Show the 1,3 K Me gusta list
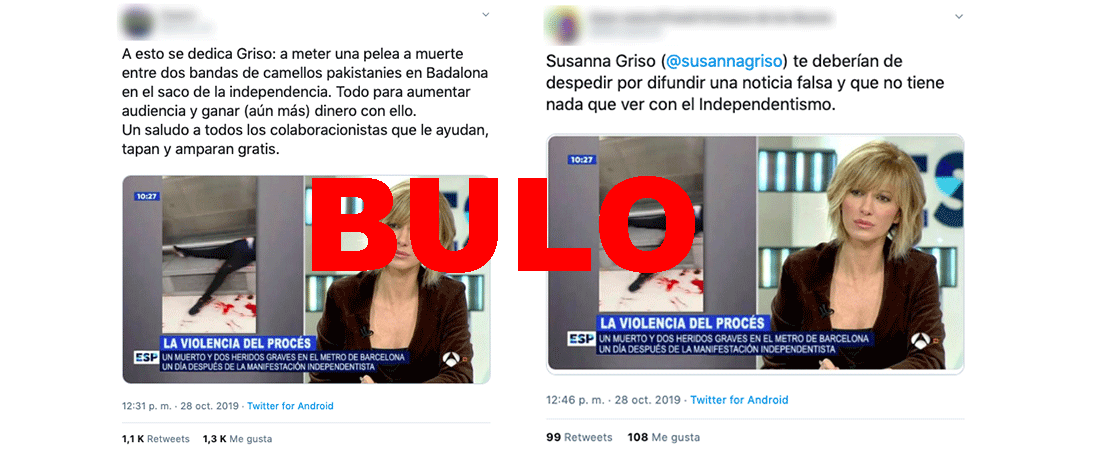The image size is (1105, 450). point(237,439)
